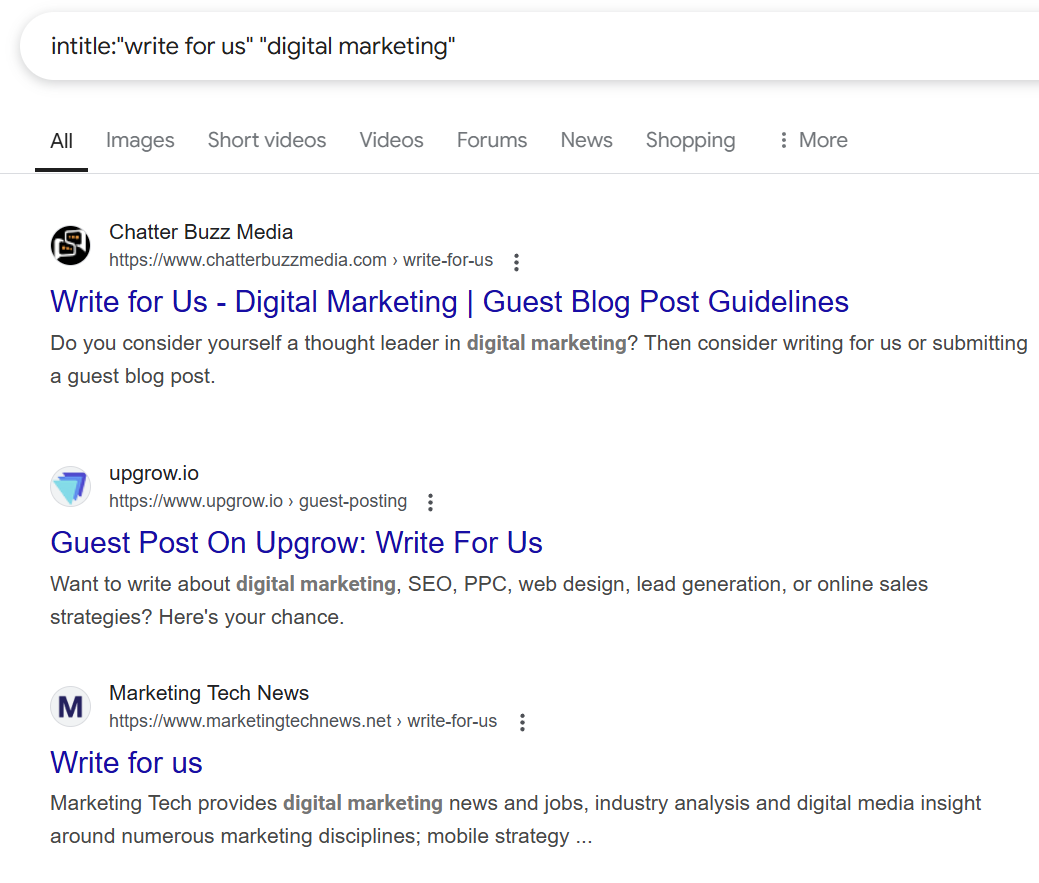
Task: Click the Marketing Tech News snippet text
Action: [x=516, y=820]
